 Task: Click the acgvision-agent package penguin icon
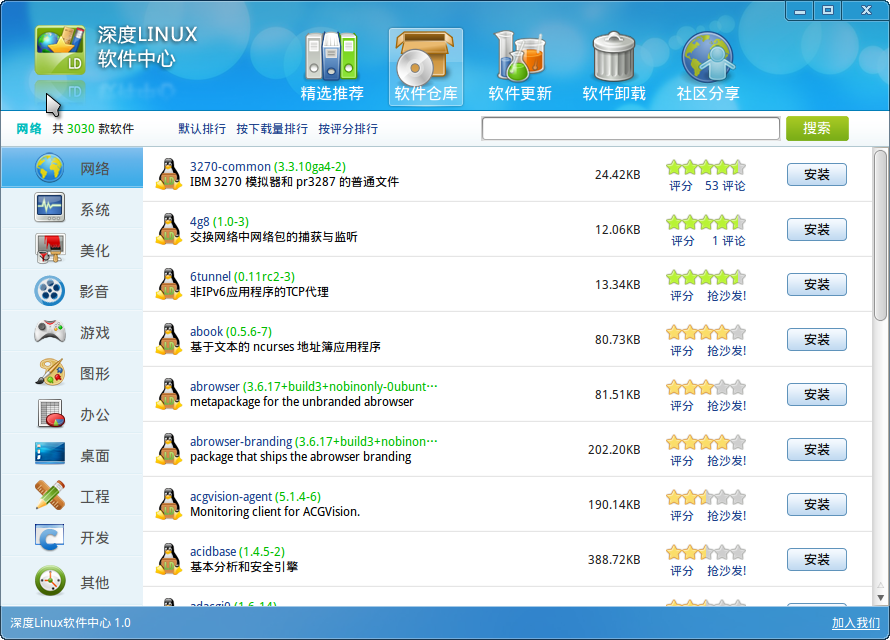pos(169,504)
